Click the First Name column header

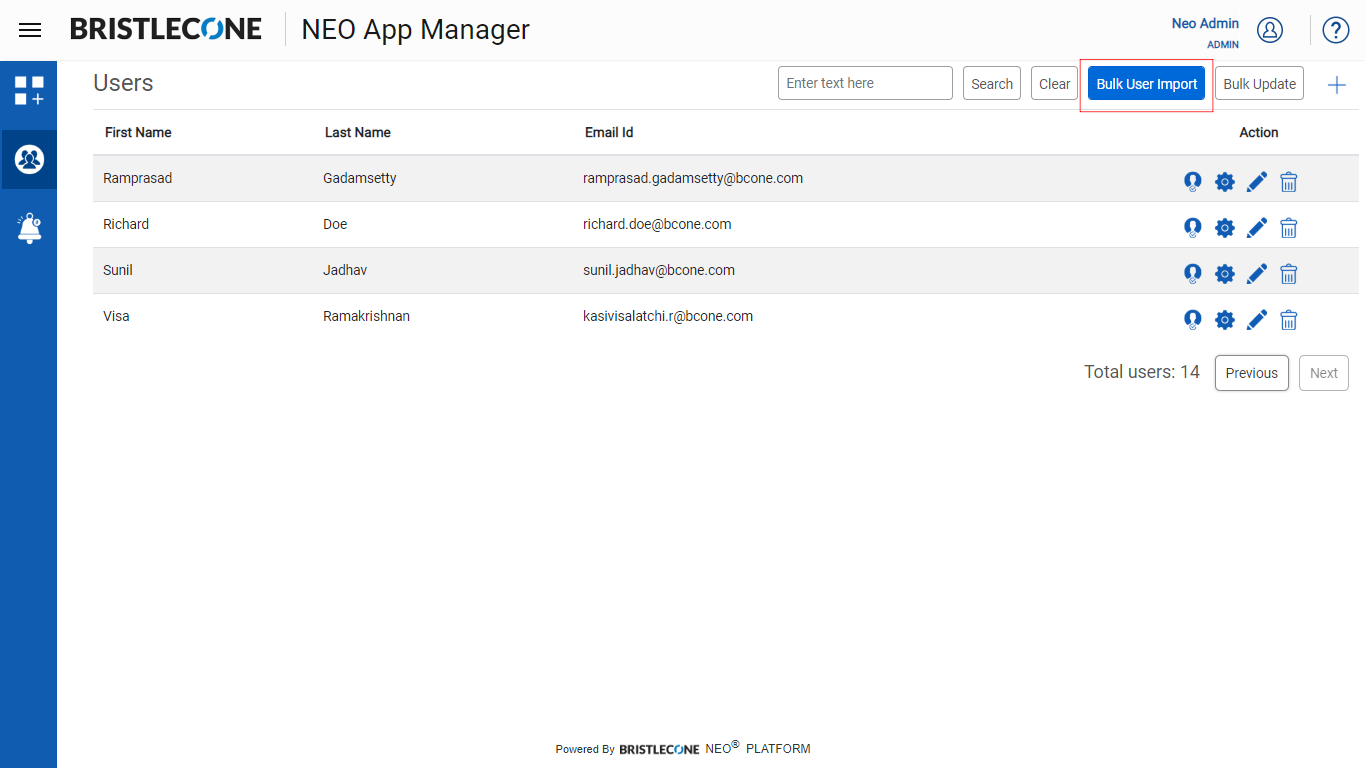pyautogui.click(x=138, y=132)
